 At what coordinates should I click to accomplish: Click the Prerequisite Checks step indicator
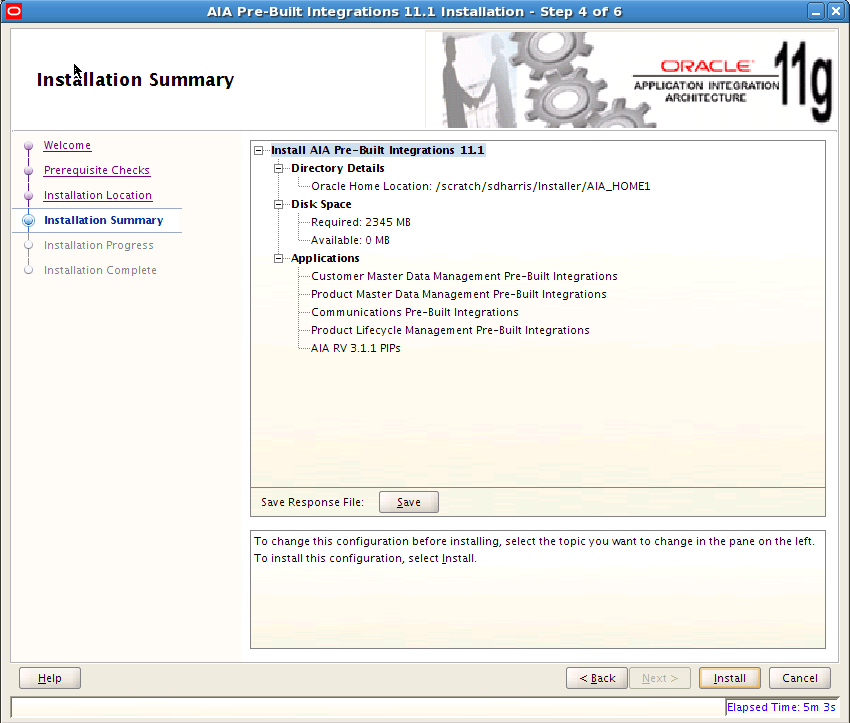(x=27, y=170)
